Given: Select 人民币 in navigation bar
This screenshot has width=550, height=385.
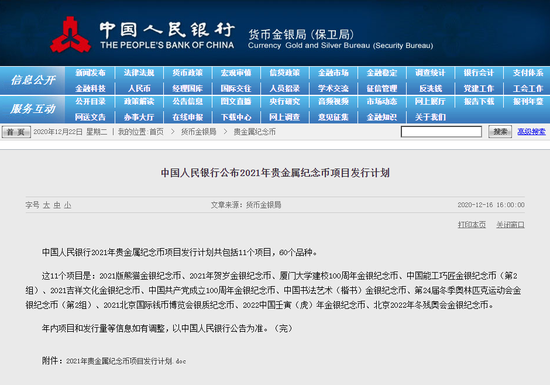Looking at the screenshot, I should (x=139, y=88).
